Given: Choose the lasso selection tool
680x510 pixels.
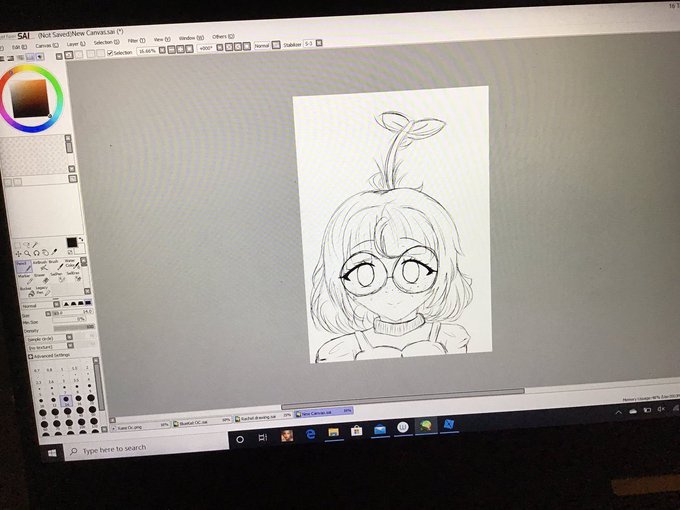Looking at the screenshot, I should tap(26, 245).
